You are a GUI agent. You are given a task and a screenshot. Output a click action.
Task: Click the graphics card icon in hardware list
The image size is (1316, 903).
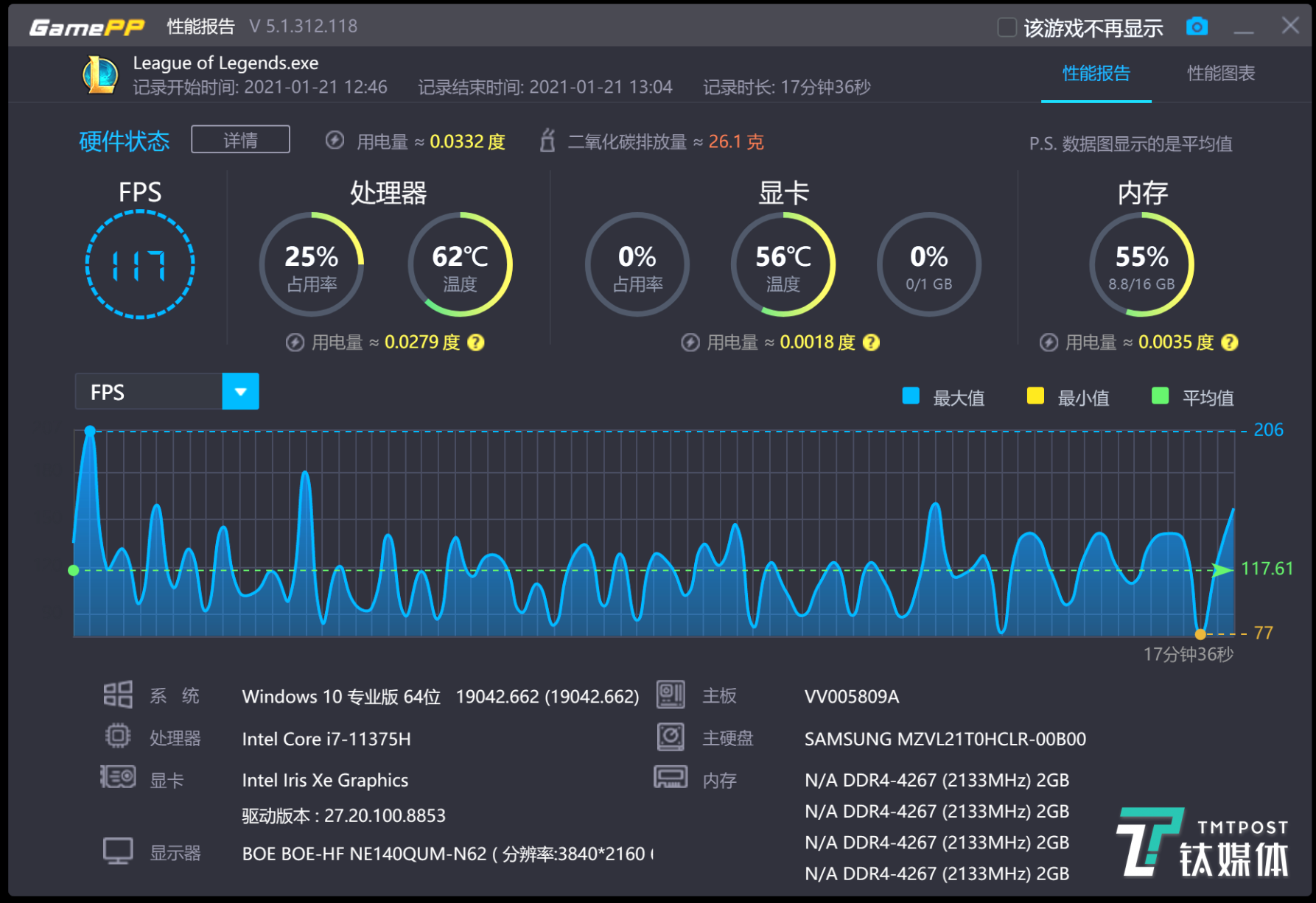click(118, 777)
